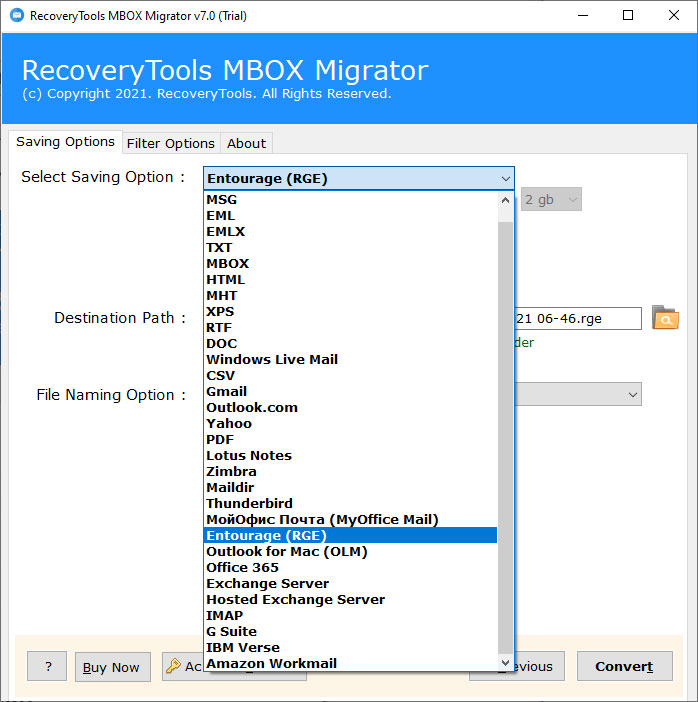Select the XPS list entry
Viewport: 698px width, 702px height.
351,312
